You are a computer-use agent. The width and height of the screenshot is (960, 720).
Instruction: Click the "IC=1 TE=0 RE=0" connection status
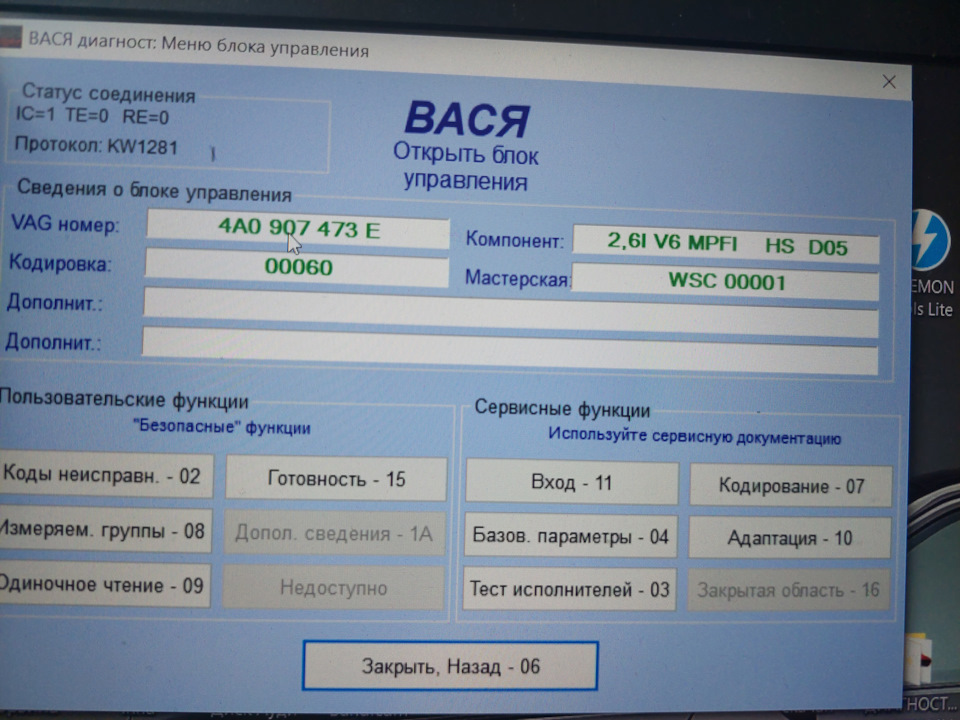coord(92,115)
